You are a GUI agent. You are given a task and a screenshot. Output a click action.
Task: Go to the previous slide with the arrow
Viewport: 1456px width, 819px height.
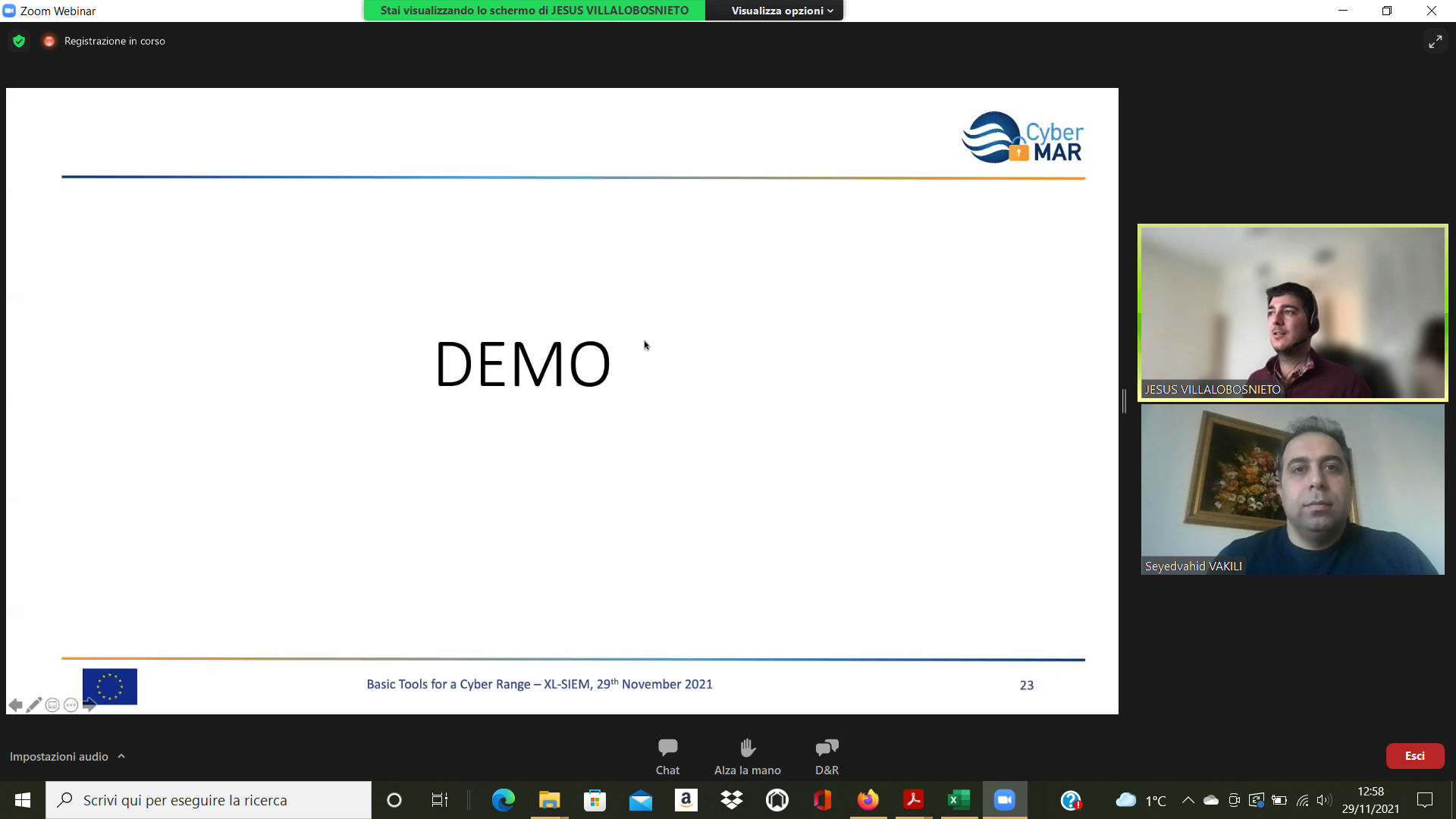15,705
